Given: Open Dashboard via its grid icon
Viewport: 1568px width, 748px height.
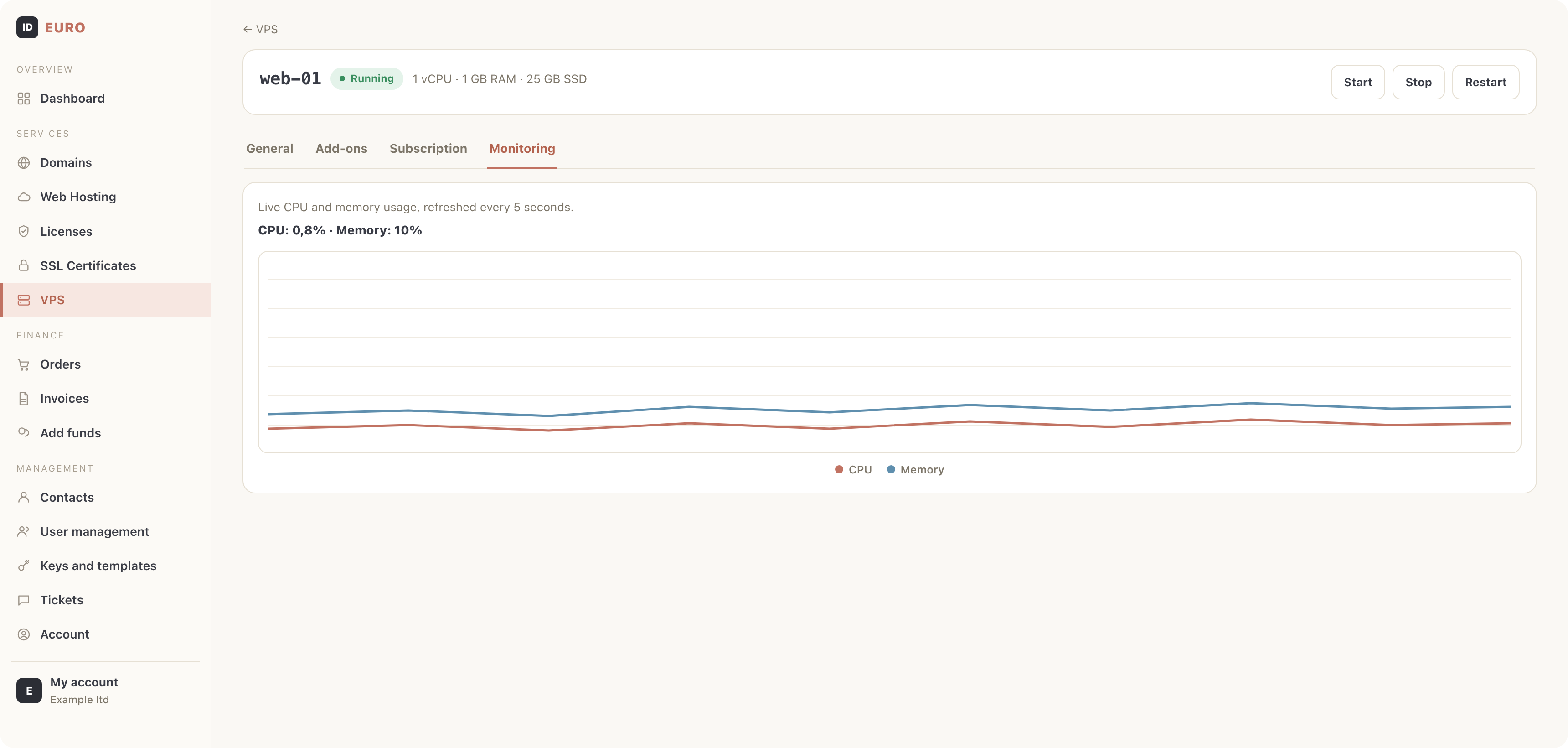Looking at the screenshot, I should [x=24, y=98].
